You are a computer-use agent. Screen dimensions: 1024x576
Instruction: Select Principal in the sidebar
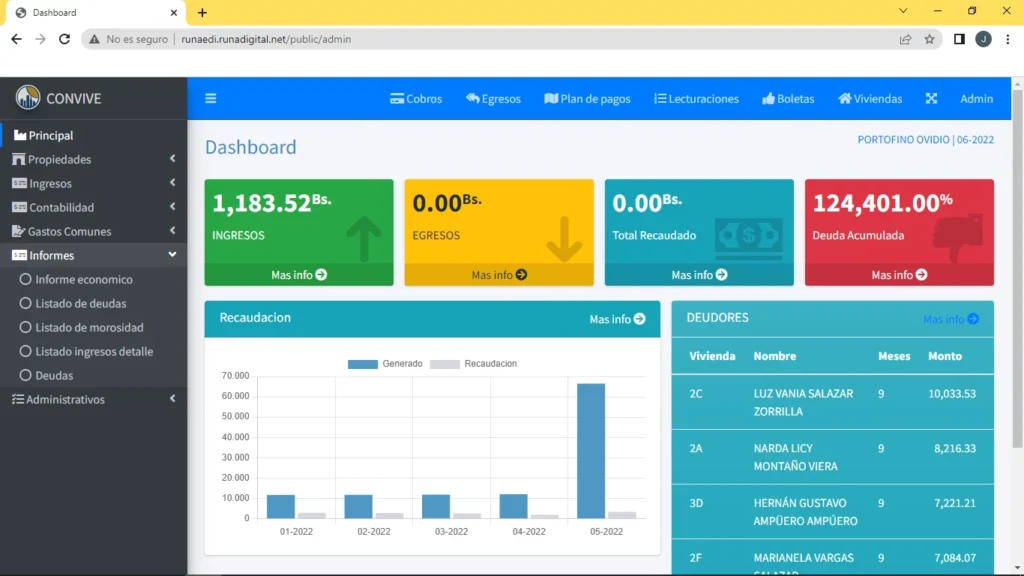50,136
